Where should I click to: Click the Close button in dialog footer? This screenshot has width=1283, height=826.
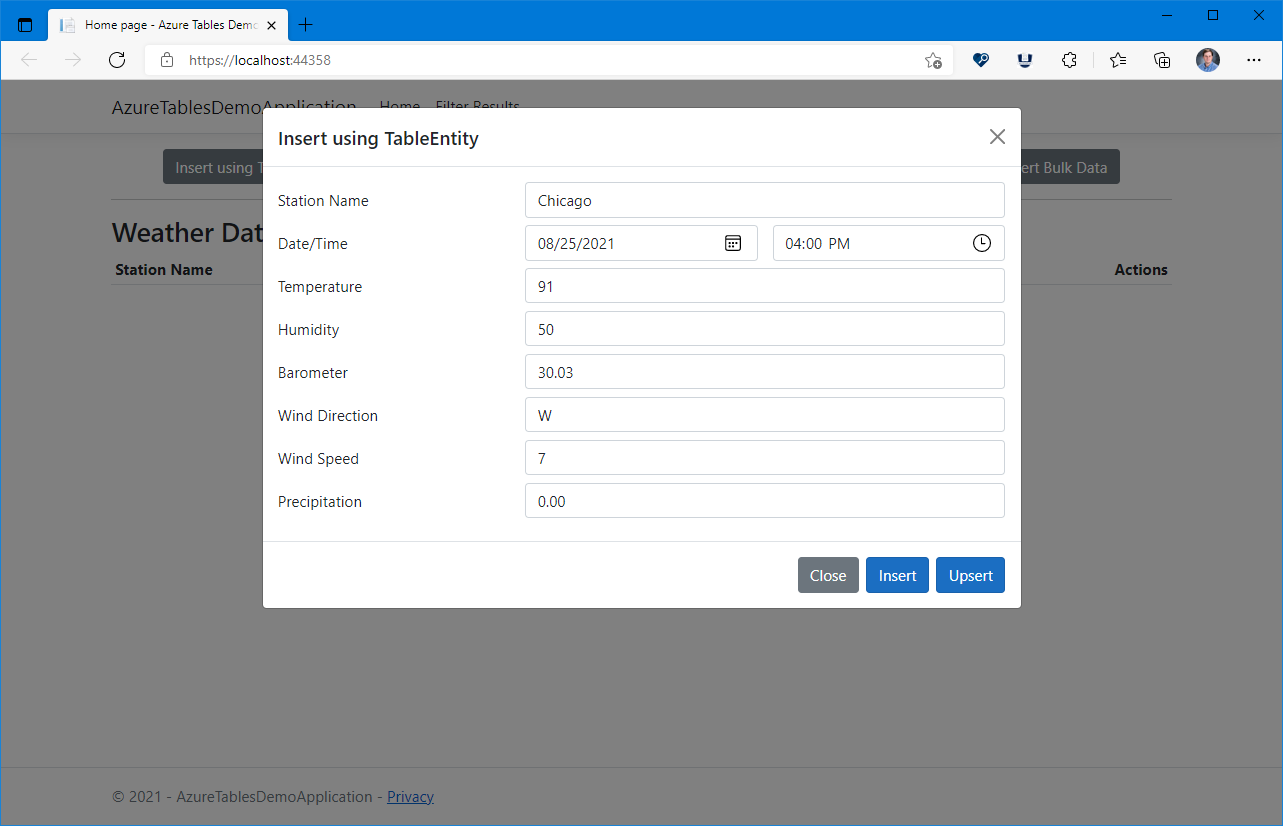click(828, 575)
